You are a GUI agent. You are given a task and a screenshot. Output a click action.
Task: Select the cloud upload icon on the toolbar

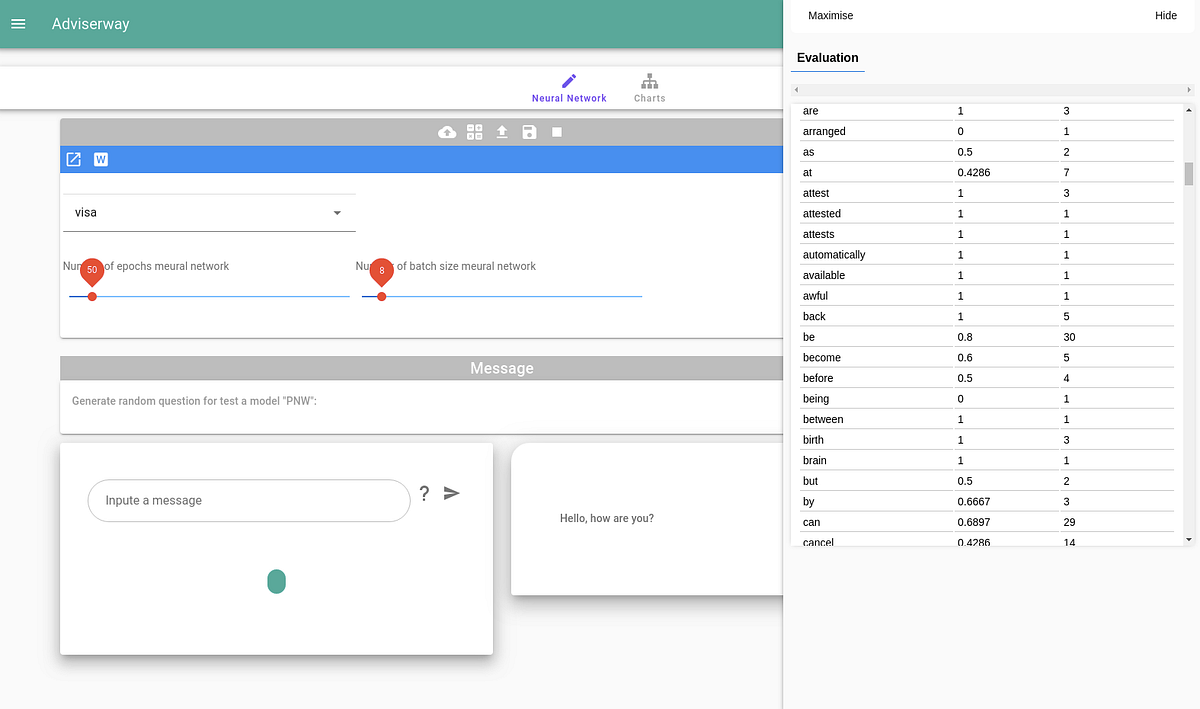click(446, 131)
